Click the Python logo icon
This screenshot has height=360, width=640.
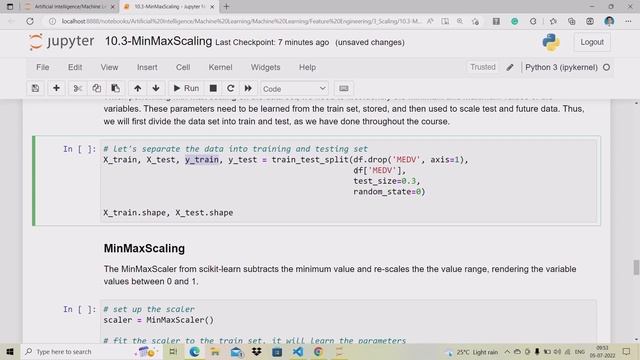(551, 42)
